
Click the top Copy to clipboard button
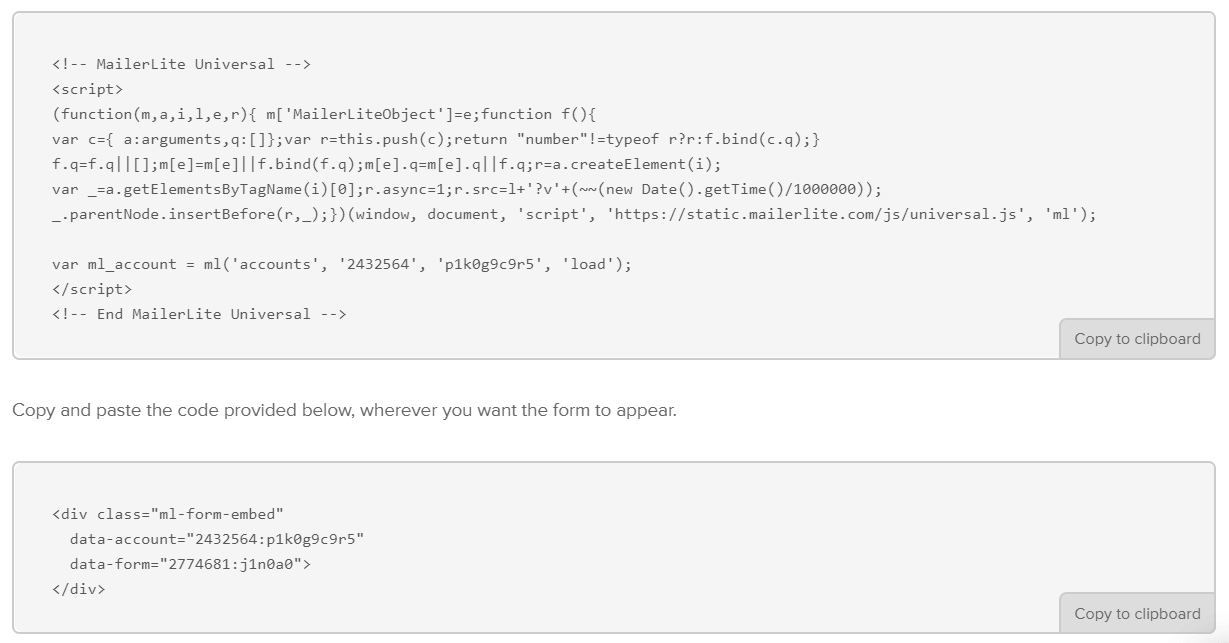tap(1137, 339)
